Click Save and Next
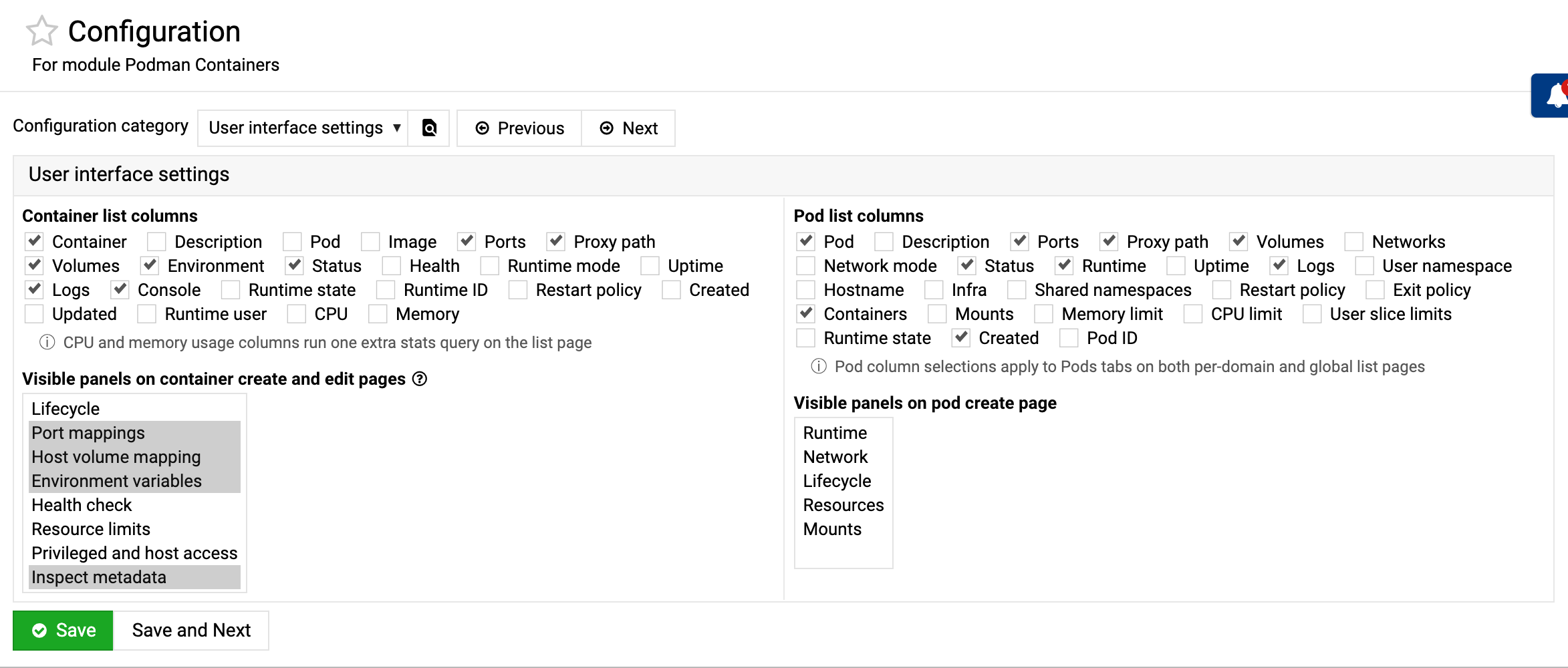 pos(191,630)
